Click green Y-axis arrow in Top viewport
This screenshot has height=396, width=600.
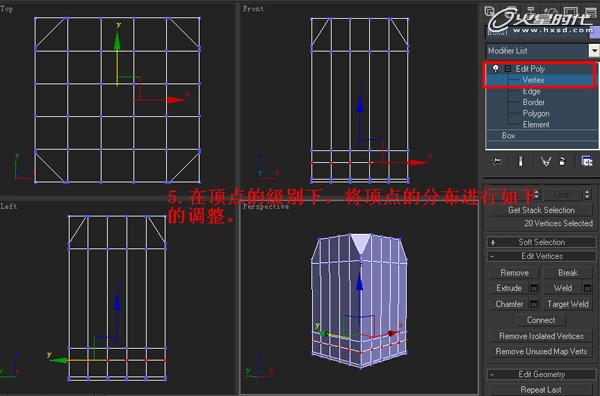pos(117,41)
